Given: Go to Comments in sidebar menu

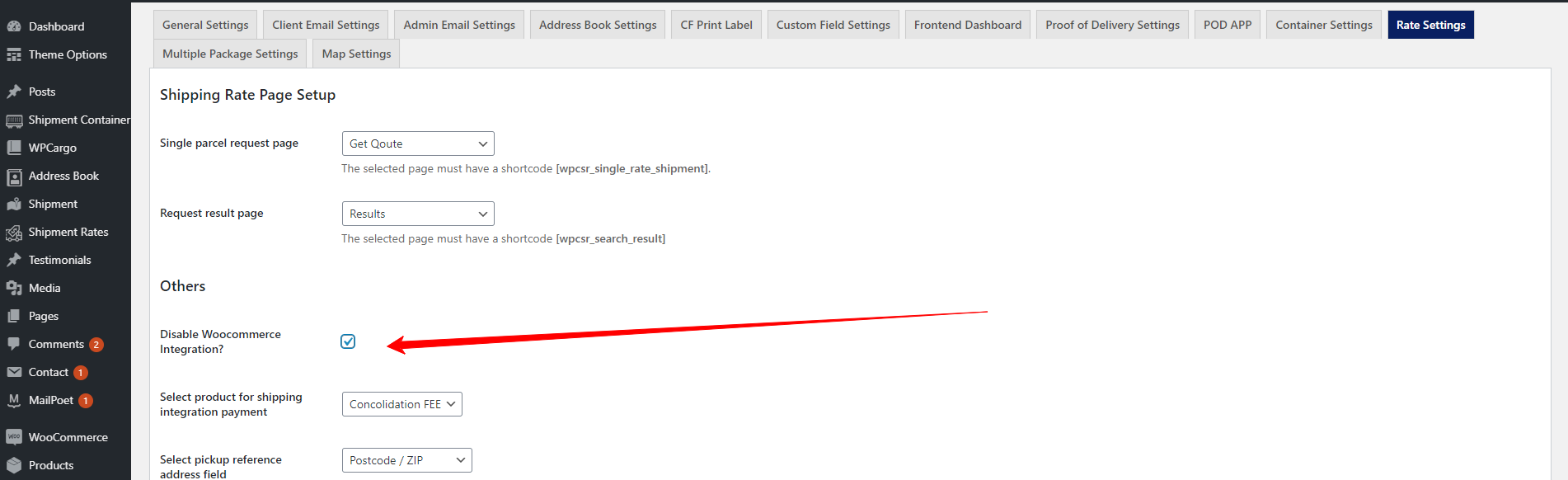Looking at the screenshot, I should coord(56,344).
